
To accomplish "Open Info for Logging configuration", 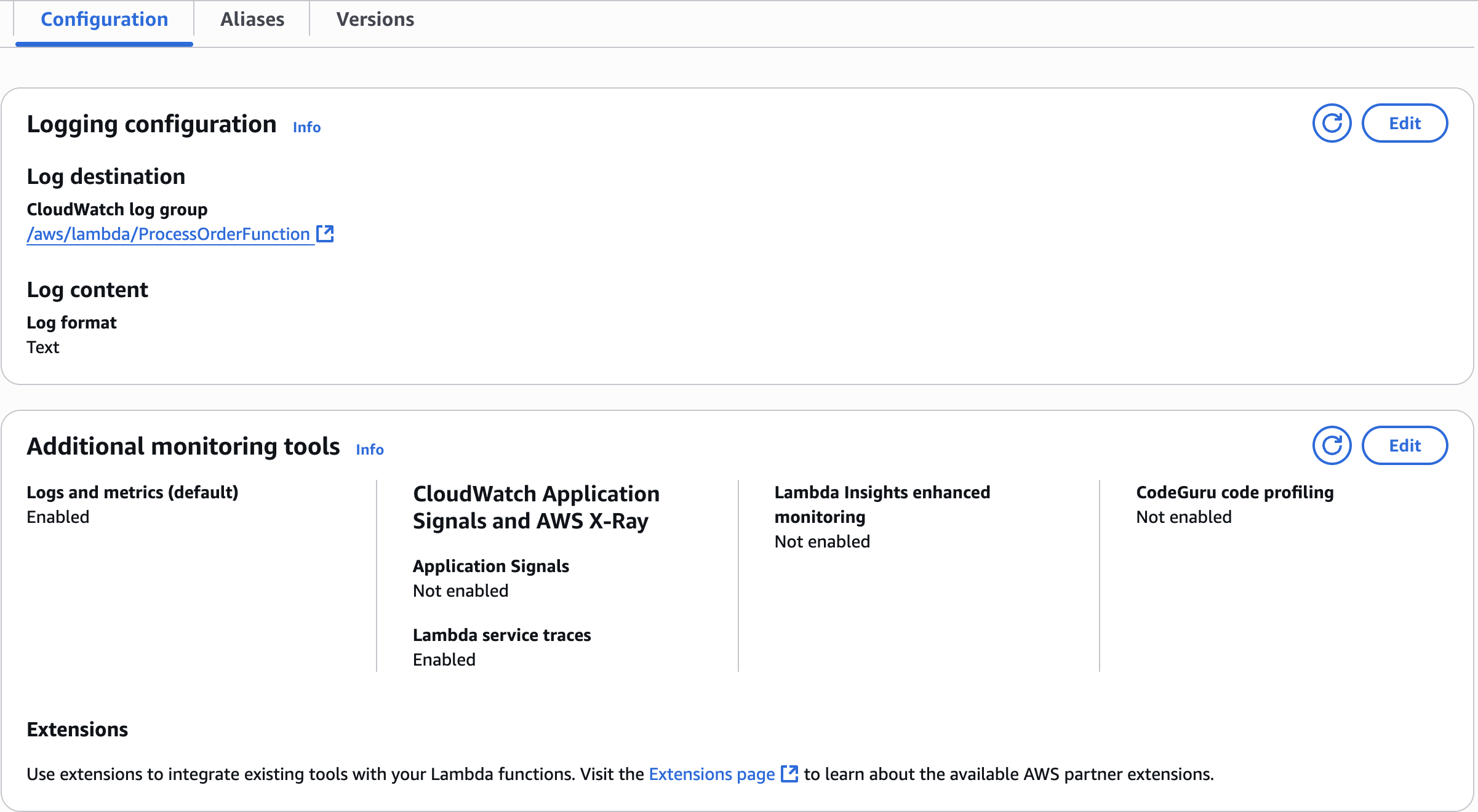I will [306, 127].
